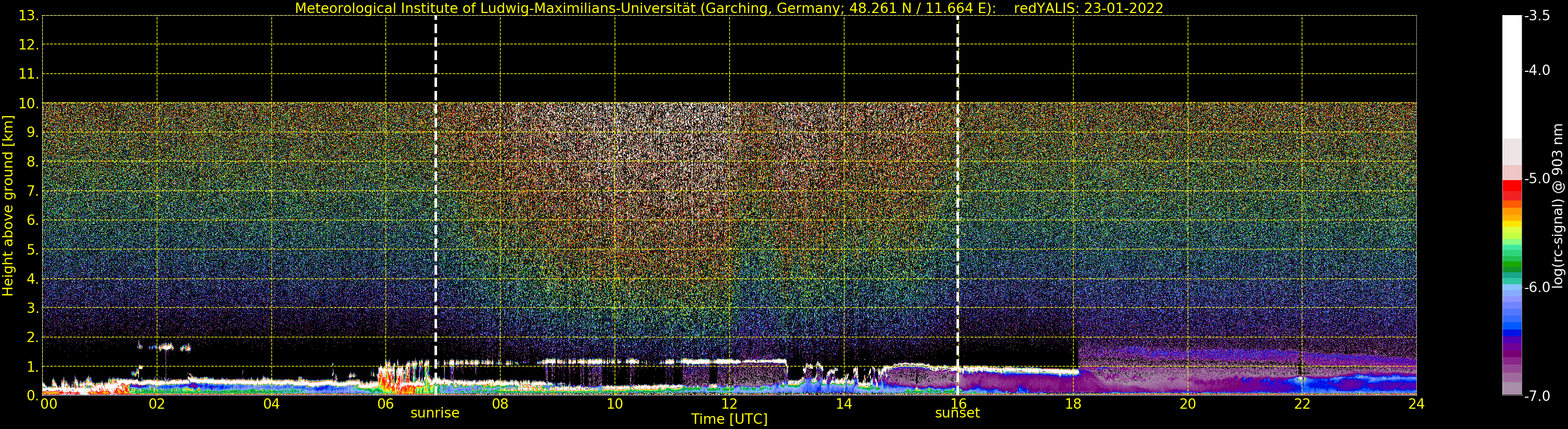Viewport: 1568px width, 429px height.
Task: Pick the white top of the colorbar
Action: (x=1512, y=76)
